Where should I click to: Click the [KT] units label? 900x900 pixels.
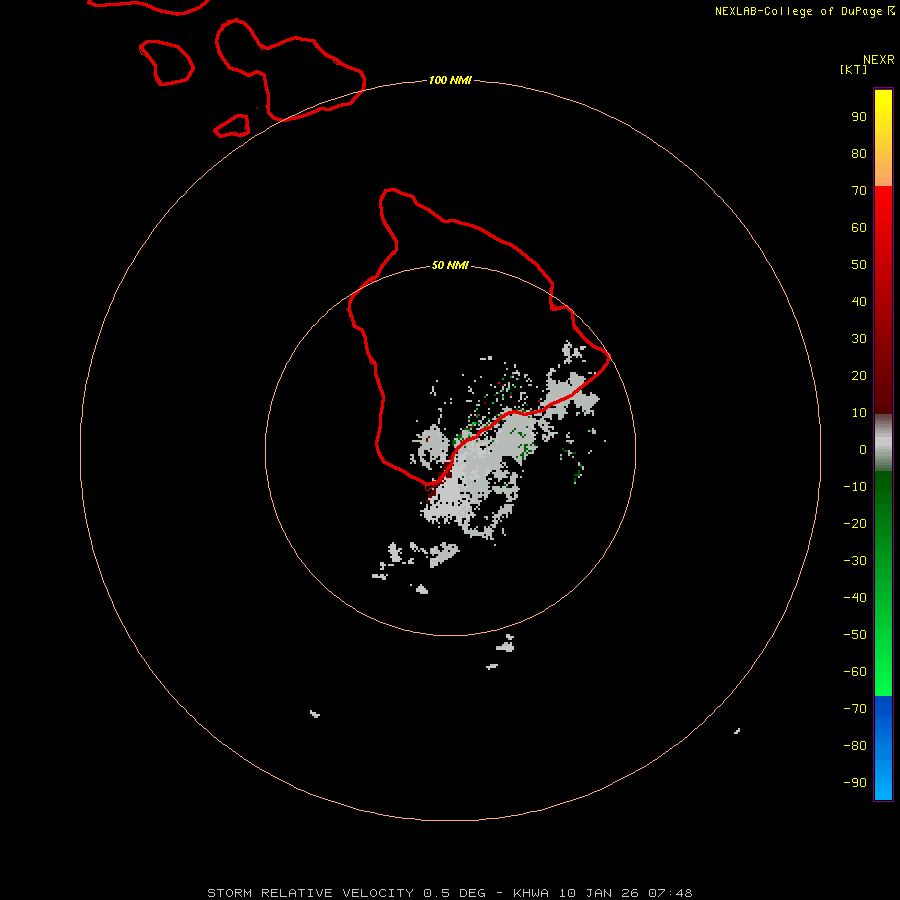point(854,69)
